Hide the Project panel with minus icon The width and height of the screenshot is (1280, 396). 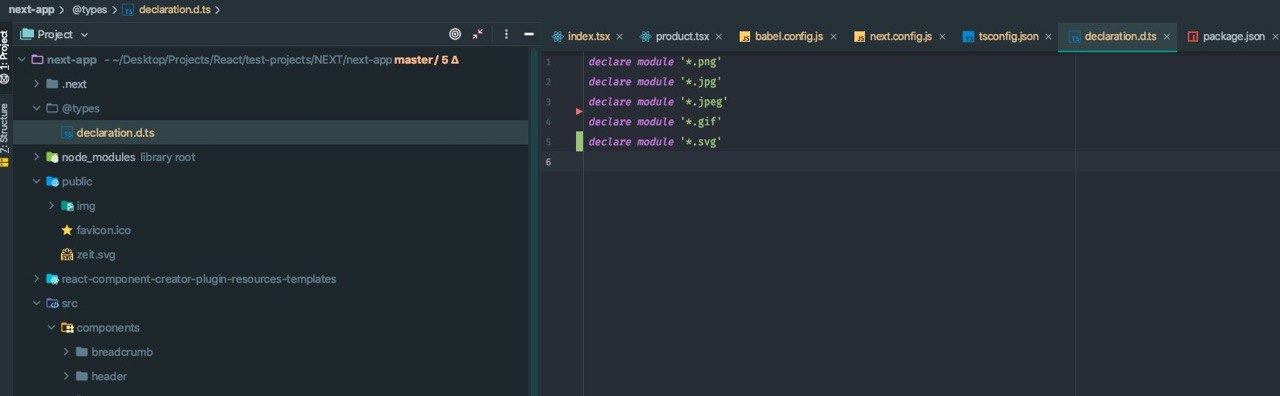coord(529,34)
